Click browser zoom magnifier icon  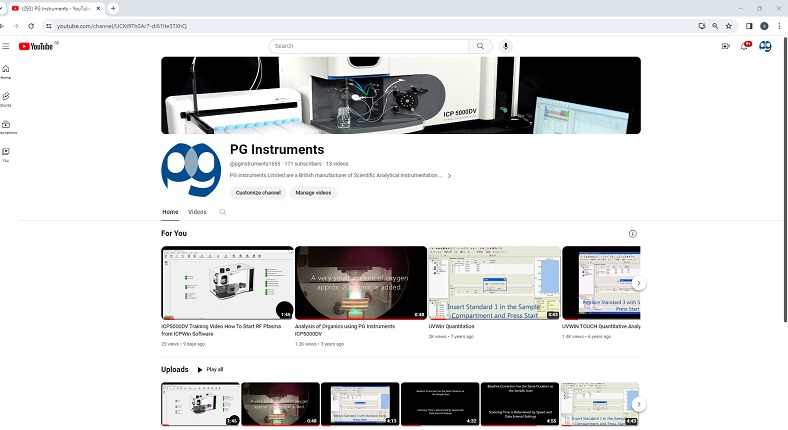[715, 26]
